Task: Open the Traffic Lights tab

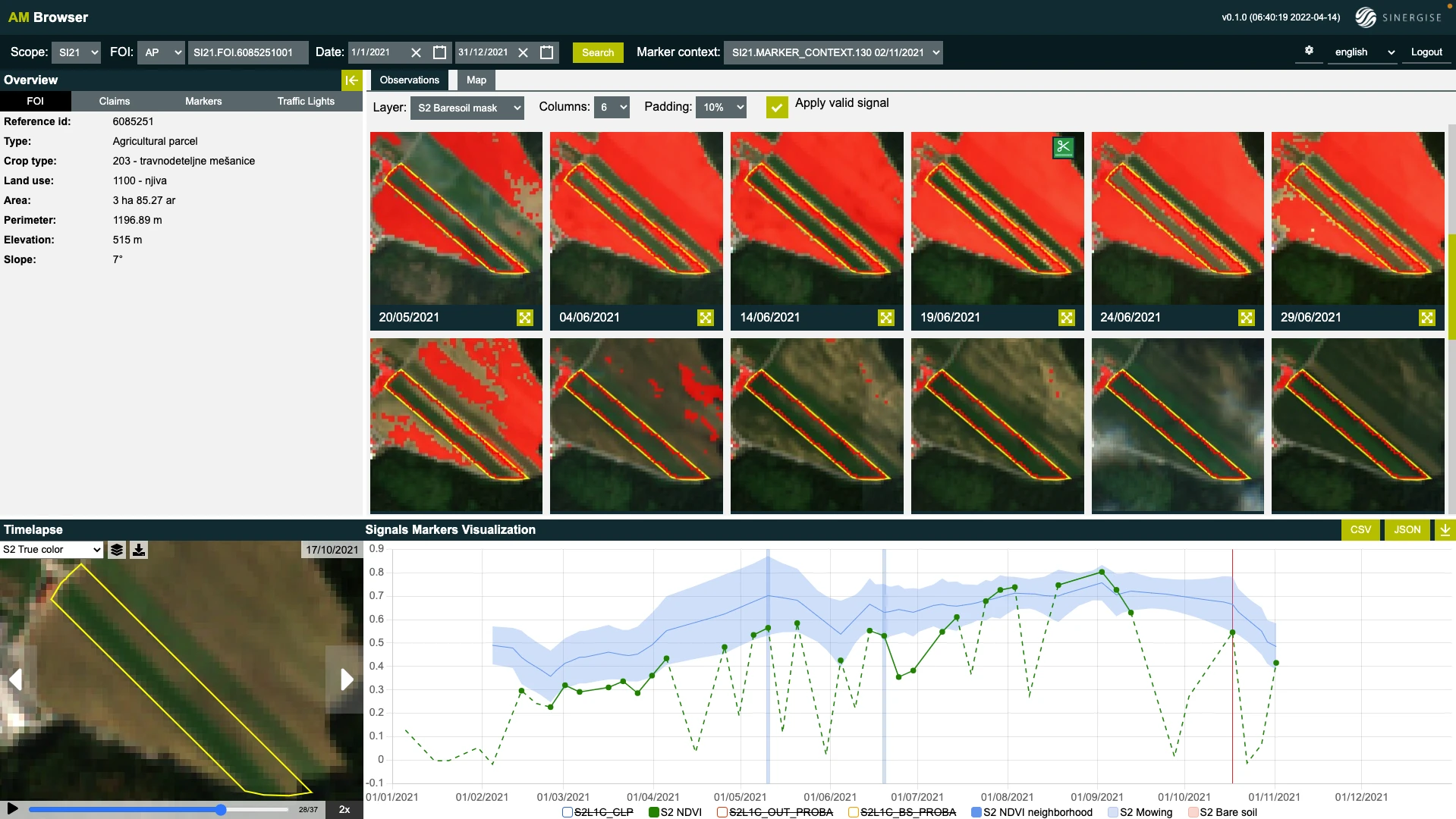Action: (306, 101)
